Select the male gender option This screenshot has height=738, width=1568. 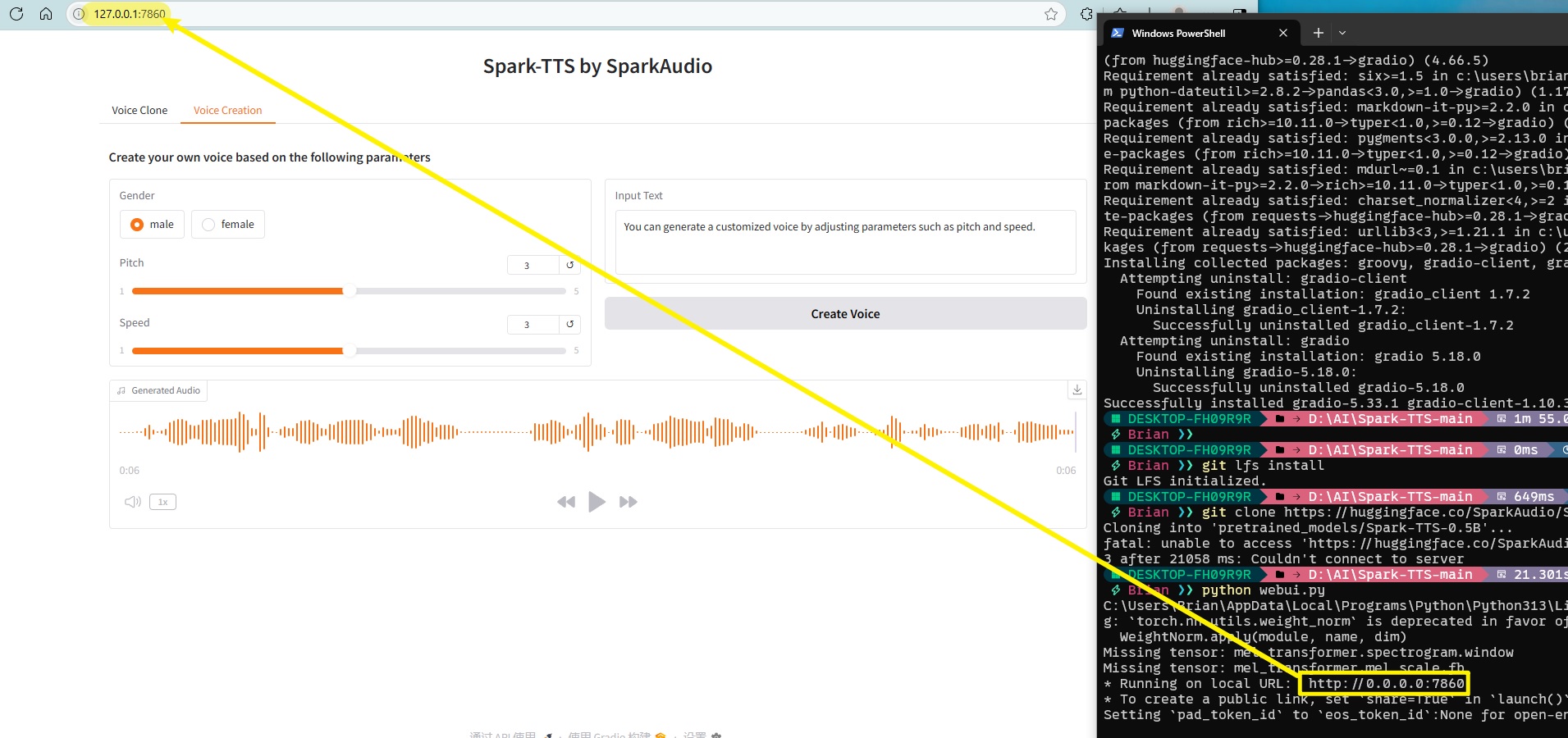coord(153,225)
